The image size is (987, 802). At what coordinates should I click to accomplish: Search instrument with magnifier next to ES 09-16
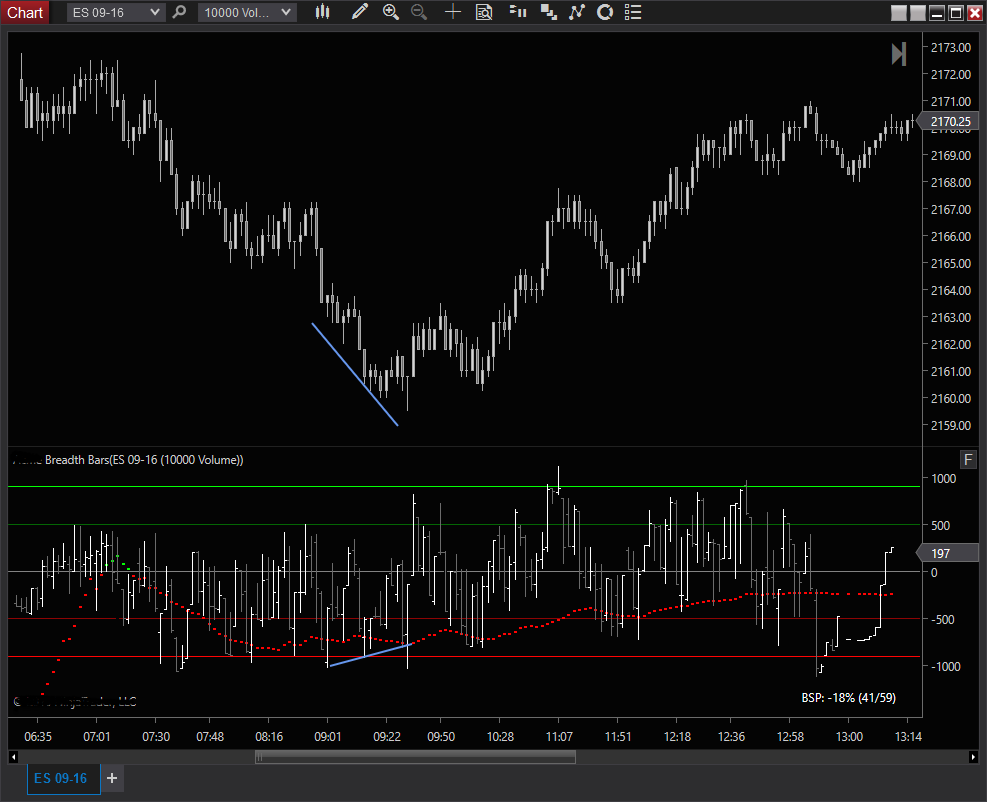pyautogui.click(x=179, y=13)
